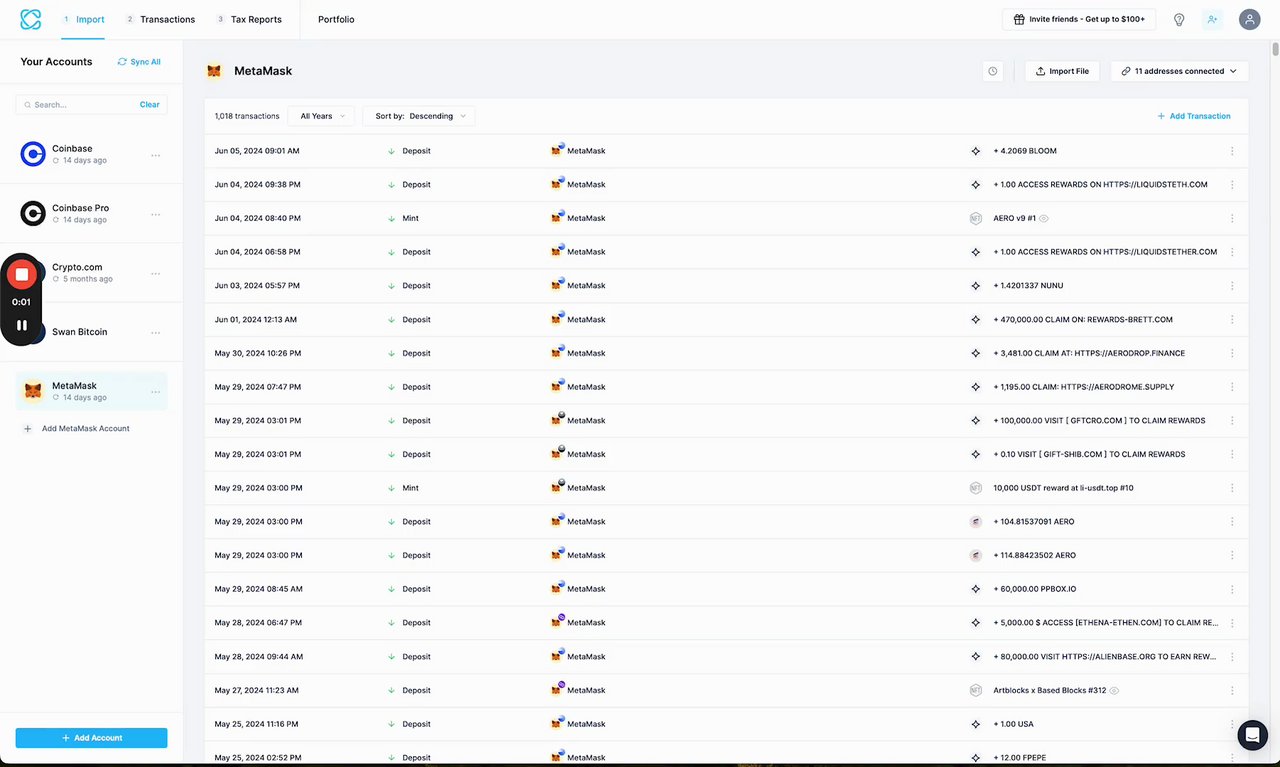Image resolution: width=1280 pixels, height=767 pixels.
Task: Select the MetaMask account in sidebar
Action: click(91, 391)
